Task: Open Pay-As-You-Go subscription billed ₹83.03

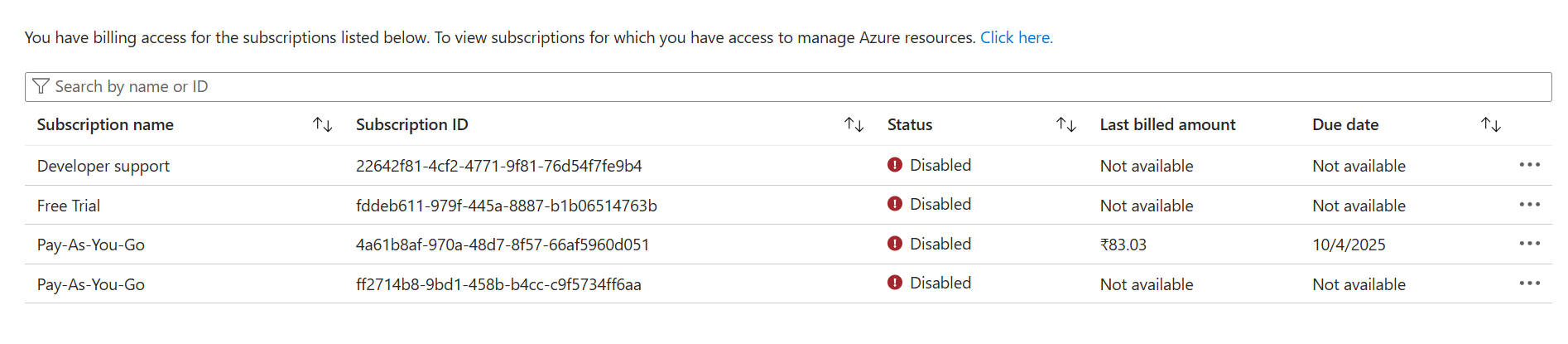Action: tap(91, 245)
